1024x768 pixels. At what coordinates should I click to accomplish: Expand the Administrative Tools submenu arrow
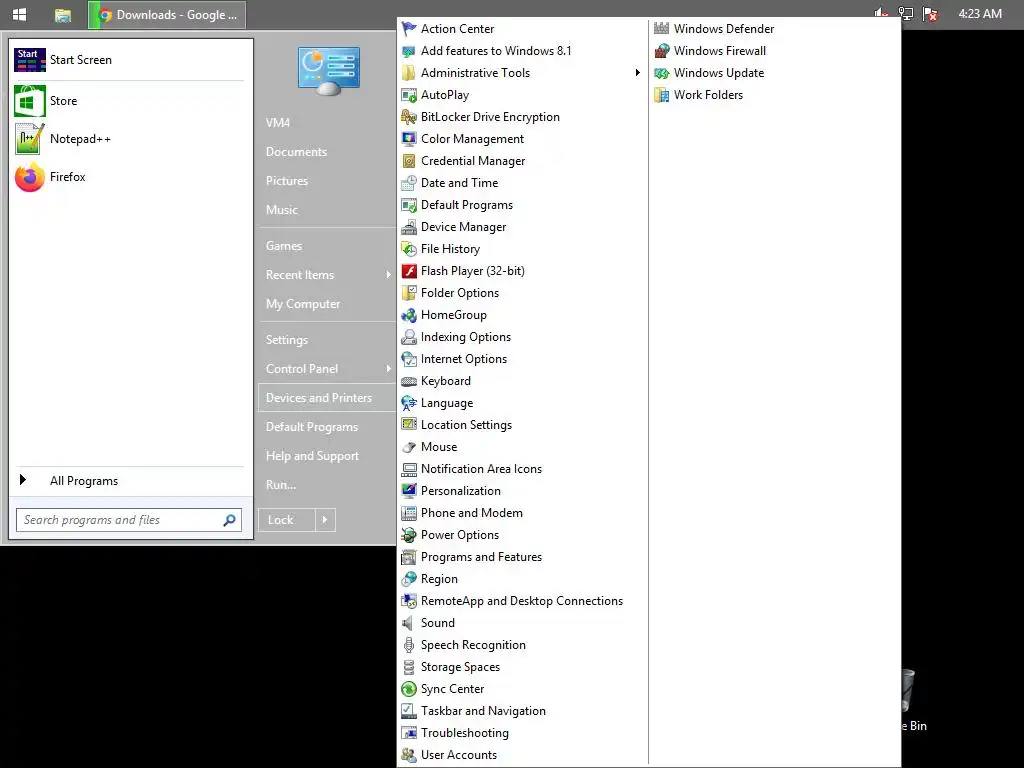(x=637, y=72)
